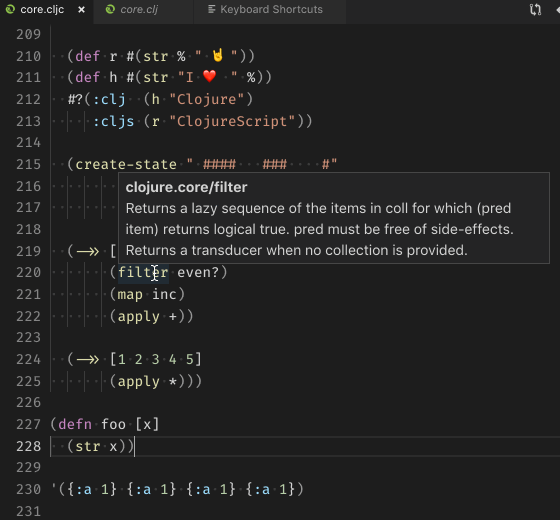Open the compare changes icon in the editor toolbar

point(535,10)
